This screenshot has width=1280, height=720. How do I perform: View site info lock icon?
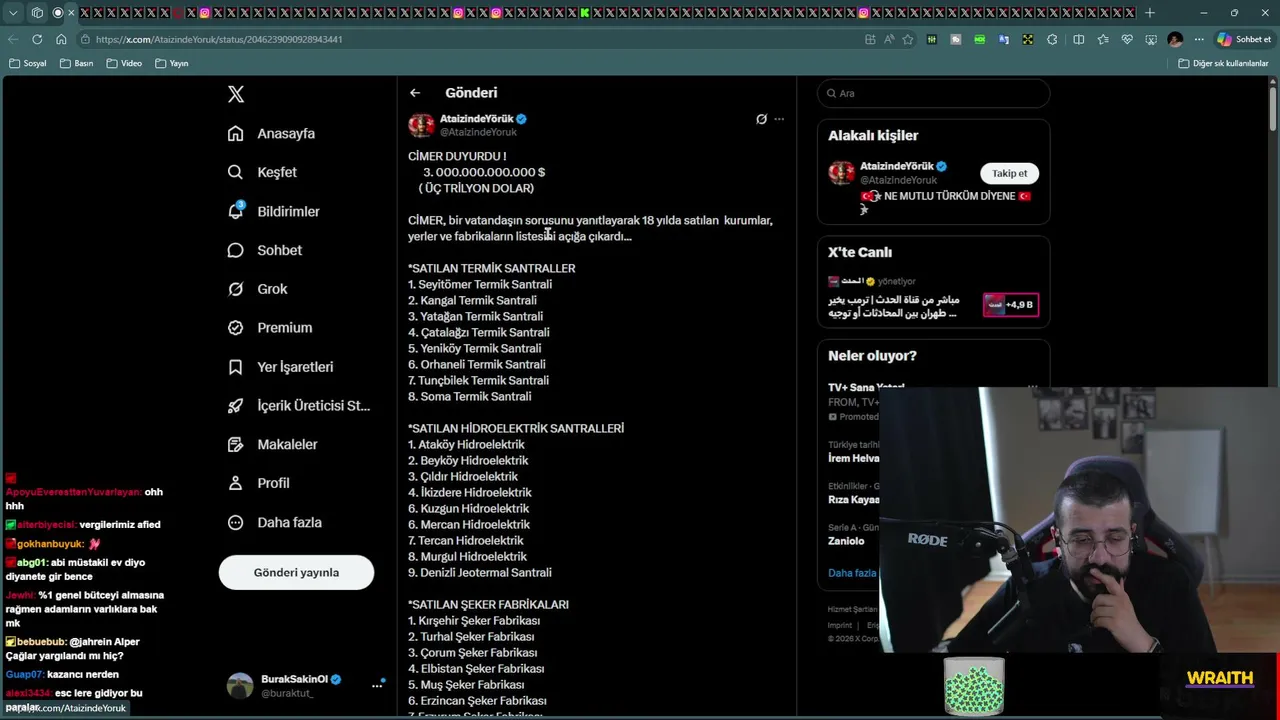pyautogui.click(x=86, y=39)
